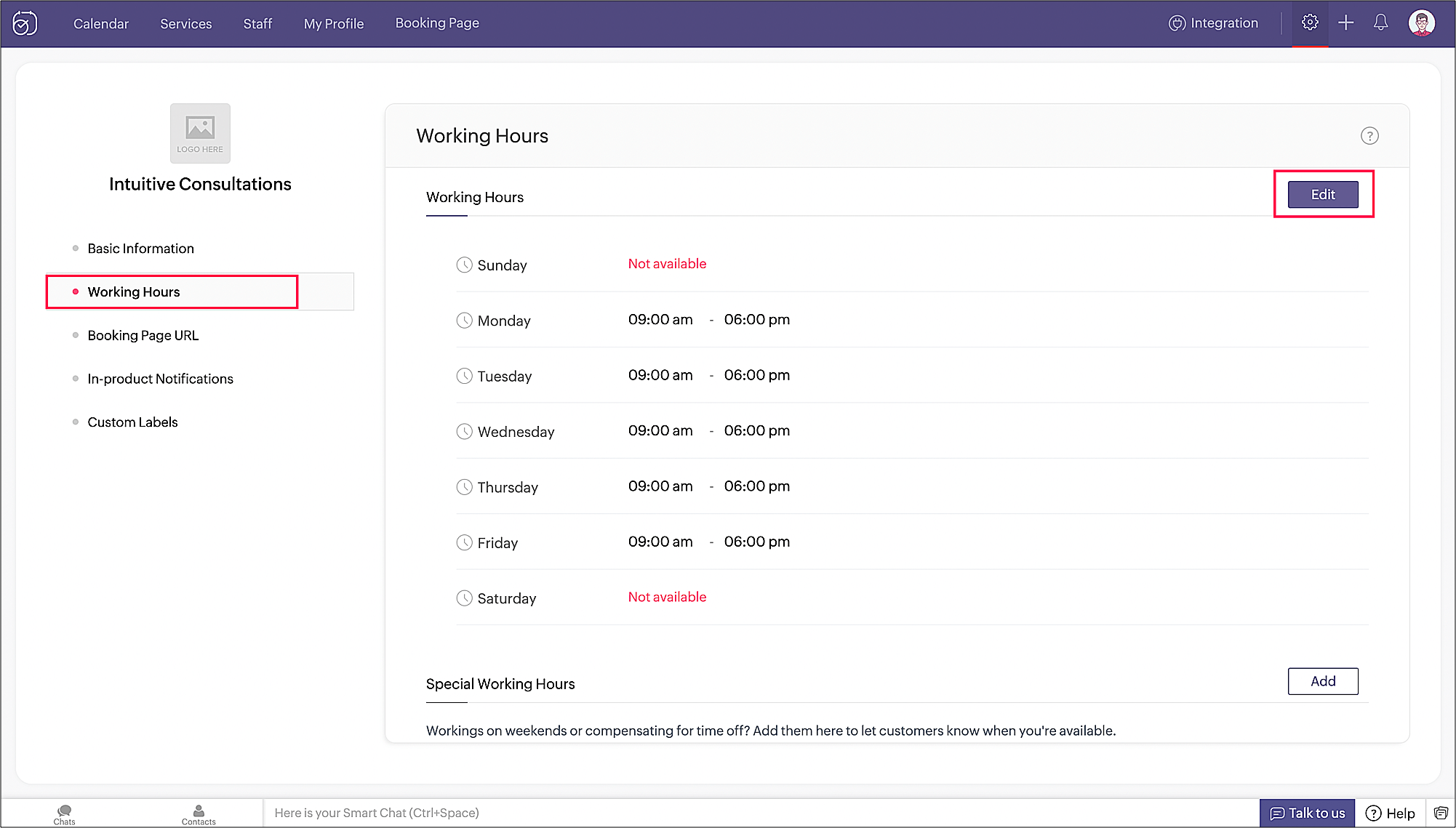Click the Working Hours help question mark

(1369, 136)
